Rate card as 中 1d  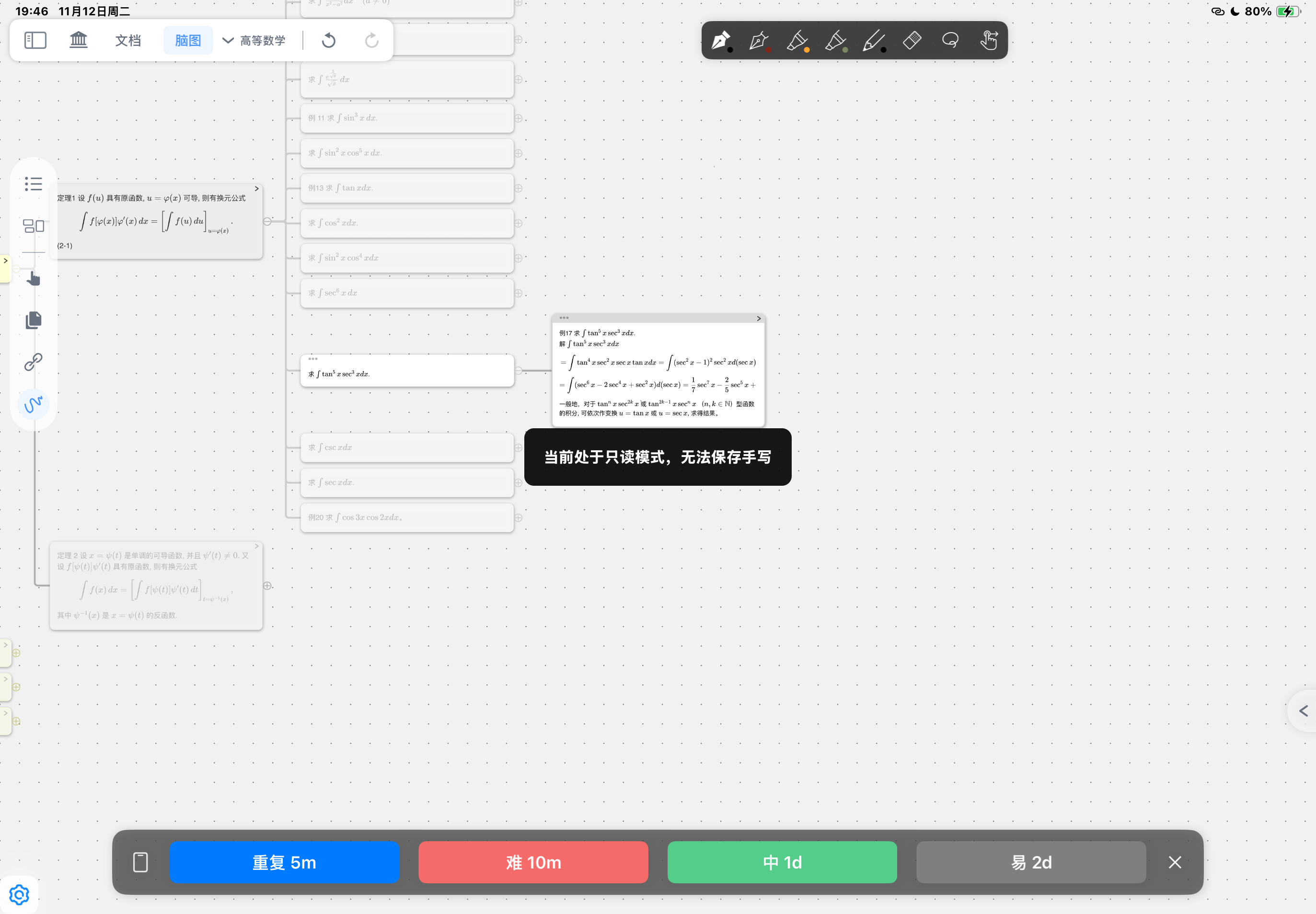pos(782,862)
